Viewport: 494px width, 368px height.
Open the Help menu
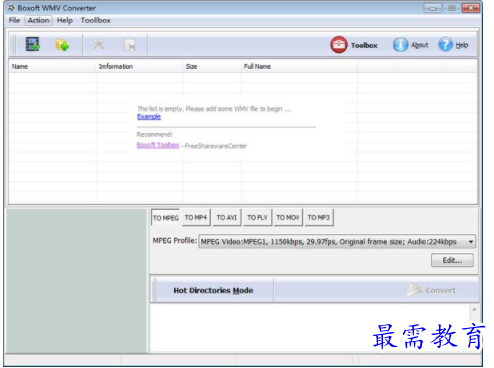[65, 20]
